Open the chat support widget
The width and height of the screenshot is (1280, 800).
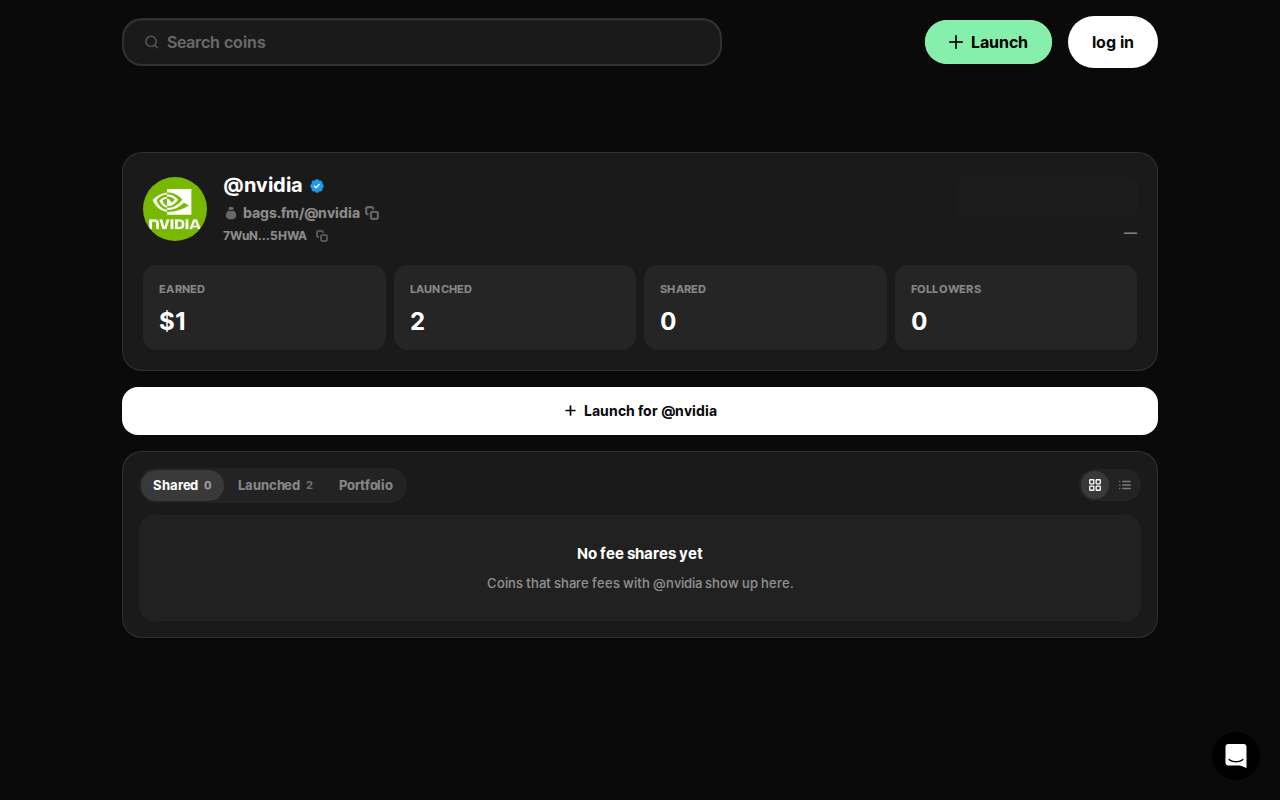1236,756
